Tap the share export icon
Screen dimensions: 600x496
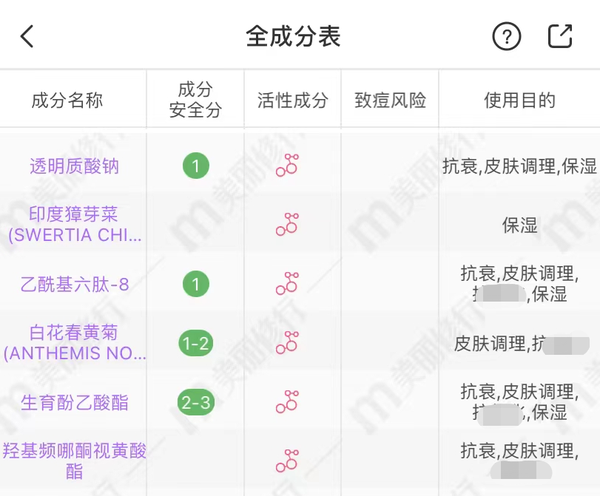pos(560,37)
